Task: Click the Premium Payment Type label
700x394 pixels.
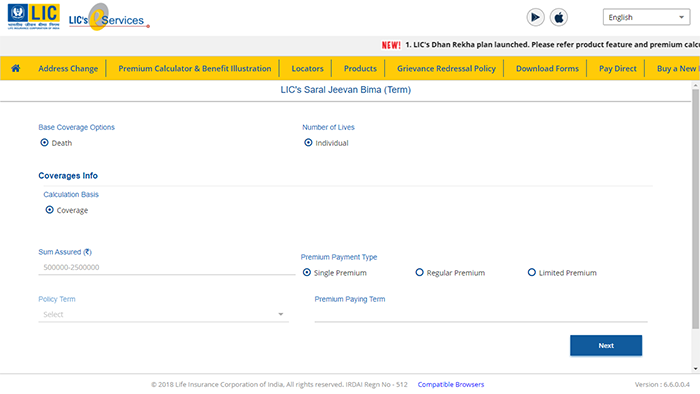Action: click(339, 257)
